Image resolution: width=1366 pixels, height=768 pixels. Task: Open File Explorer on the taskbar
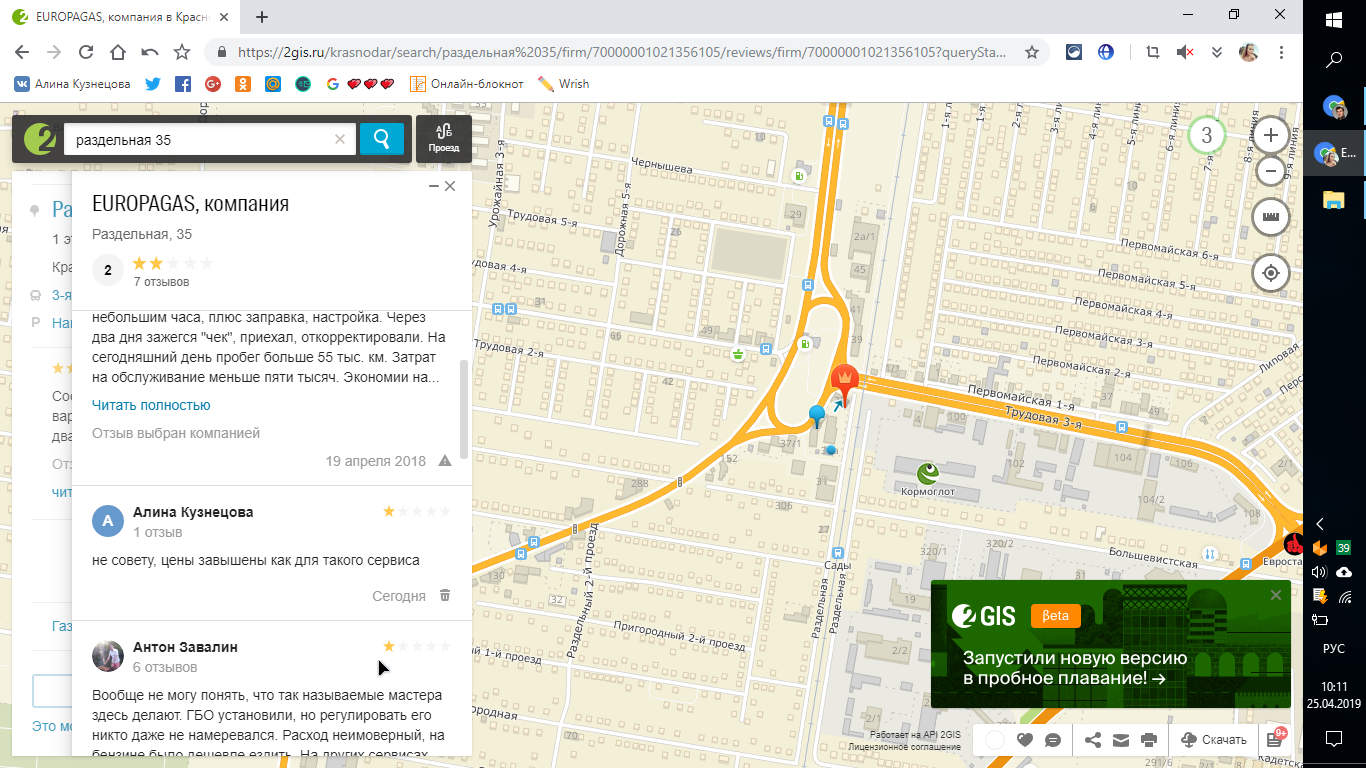[1334, 199]
